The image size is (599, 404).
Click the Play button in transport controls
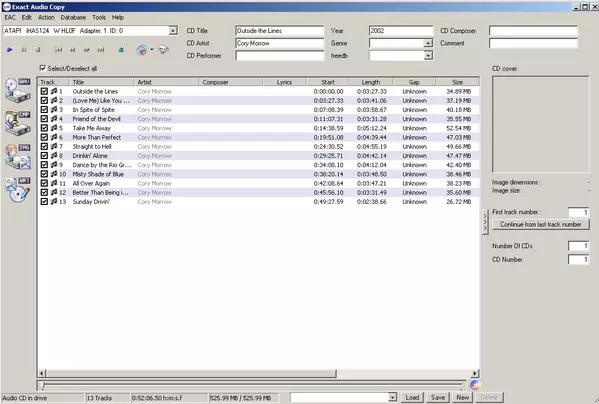pyautogui.click(x=10, y=50)
